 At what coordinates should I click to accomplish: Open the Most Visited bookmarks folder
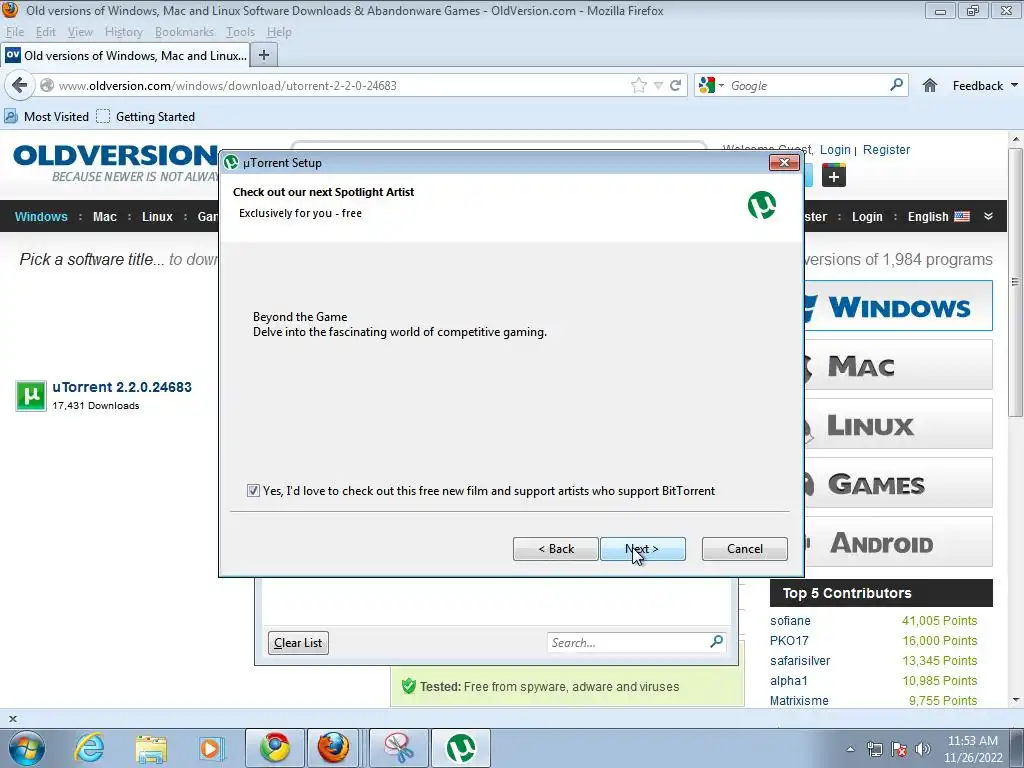click(x=46, y=117)
